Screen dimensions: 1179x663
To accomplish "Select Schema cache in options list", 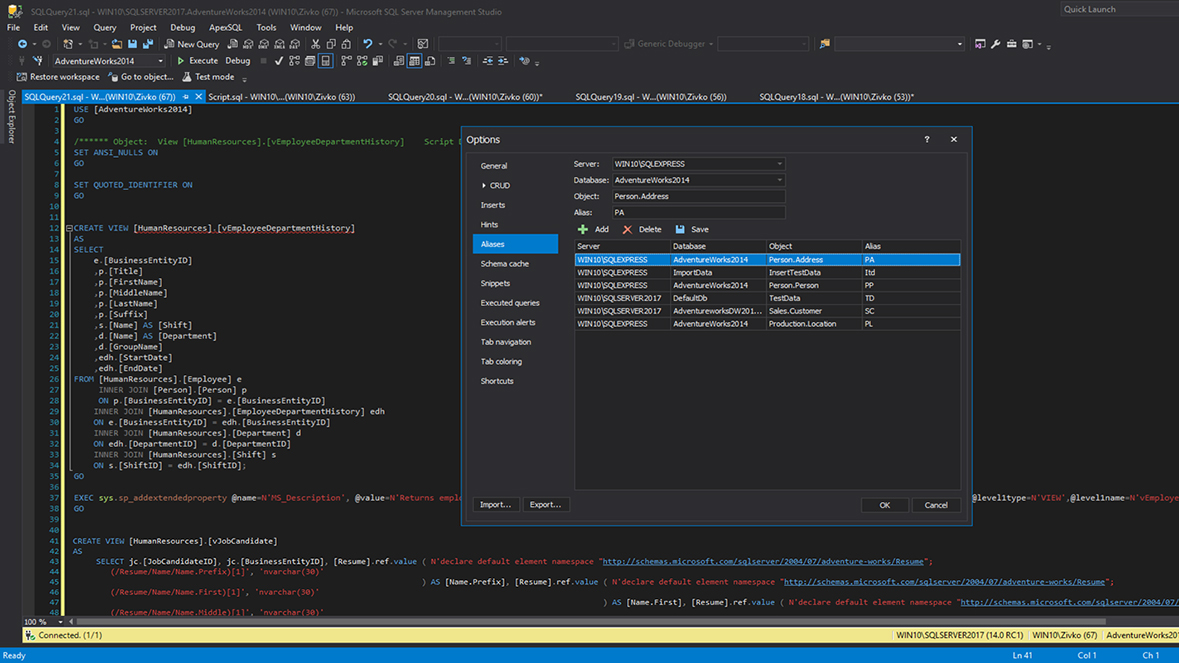I will click(x=505, y=264).
